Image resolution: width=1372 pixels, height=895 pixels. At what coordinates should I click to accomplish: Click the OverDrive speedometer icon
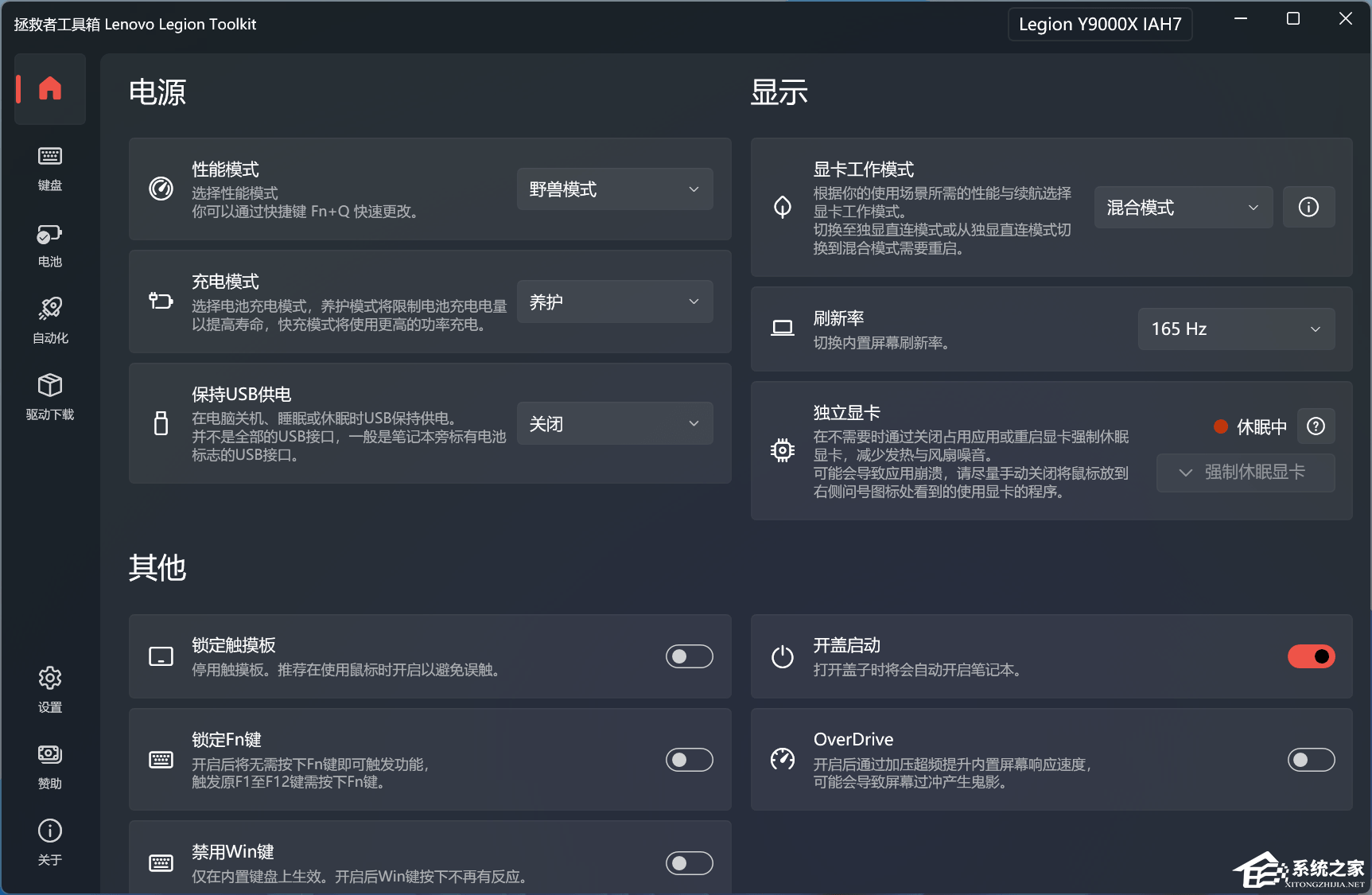[783, 760]
